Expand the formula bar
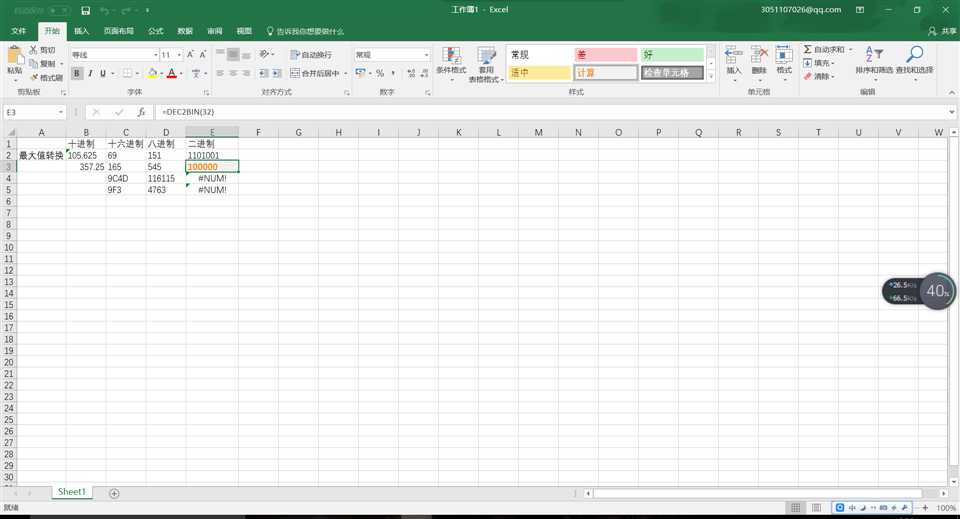960x519 pixels. click(951, 112)
